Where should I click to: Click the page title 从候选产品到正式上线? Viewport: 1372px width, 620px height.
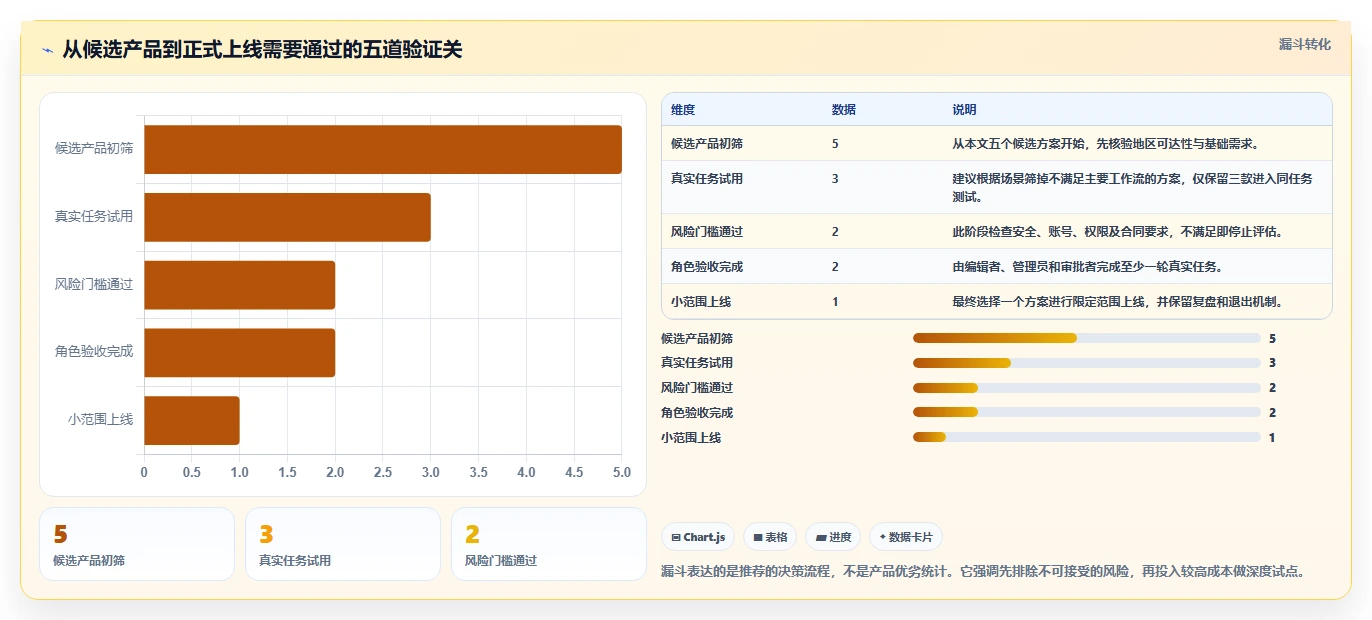262,50
